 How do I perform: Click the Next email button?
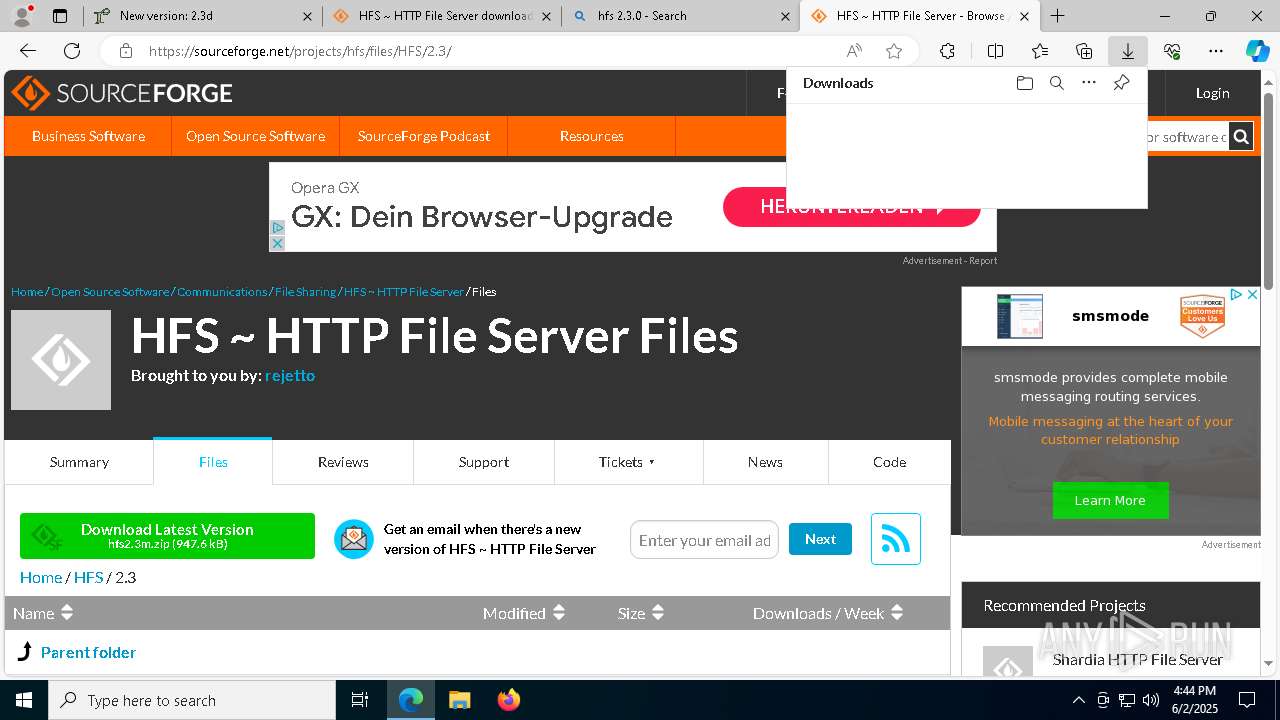pos(820,539)
